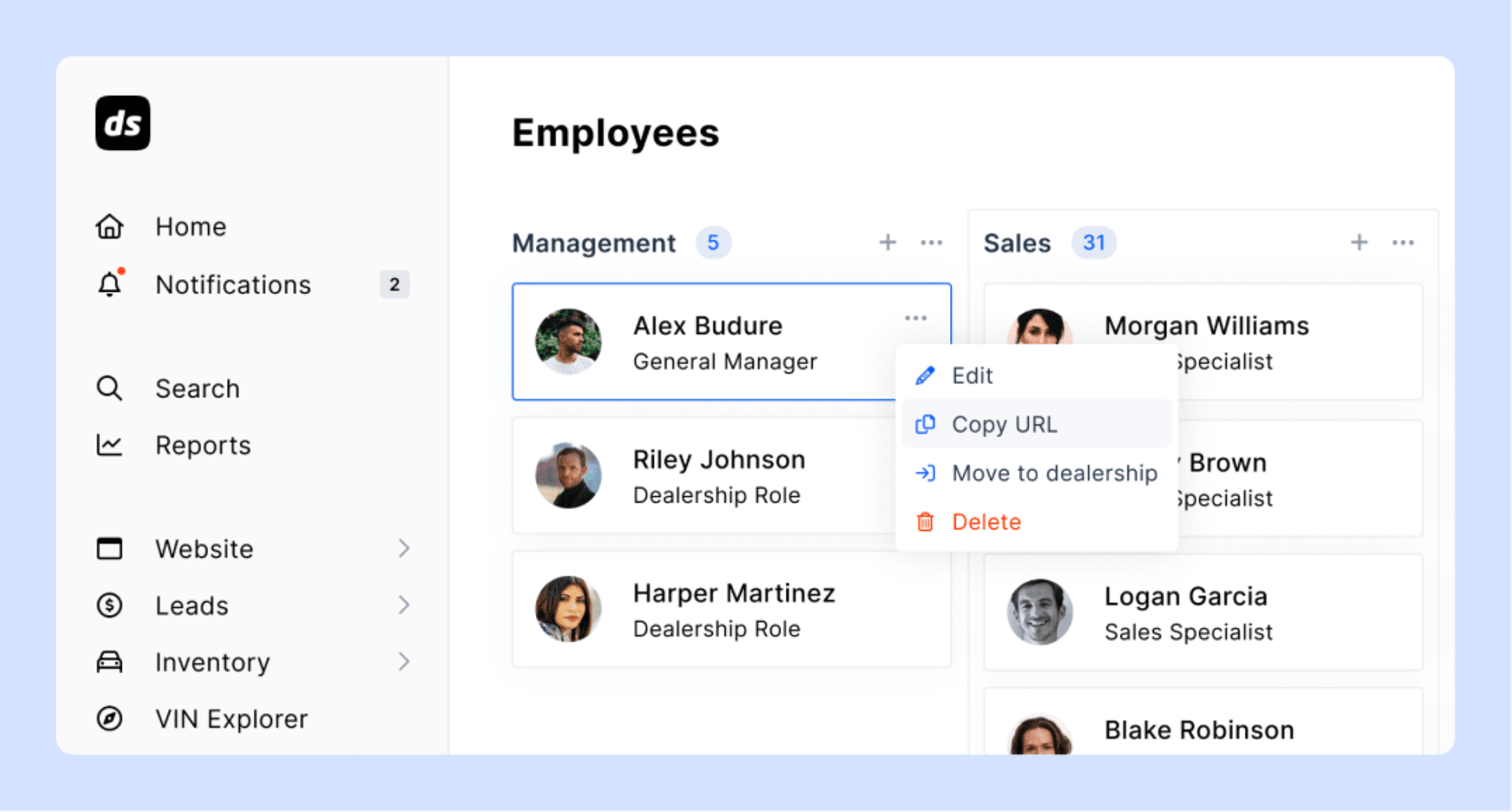Expand the Leads submenu chevron
Viewport: 1512px width, 812px height.
point(404,605)
